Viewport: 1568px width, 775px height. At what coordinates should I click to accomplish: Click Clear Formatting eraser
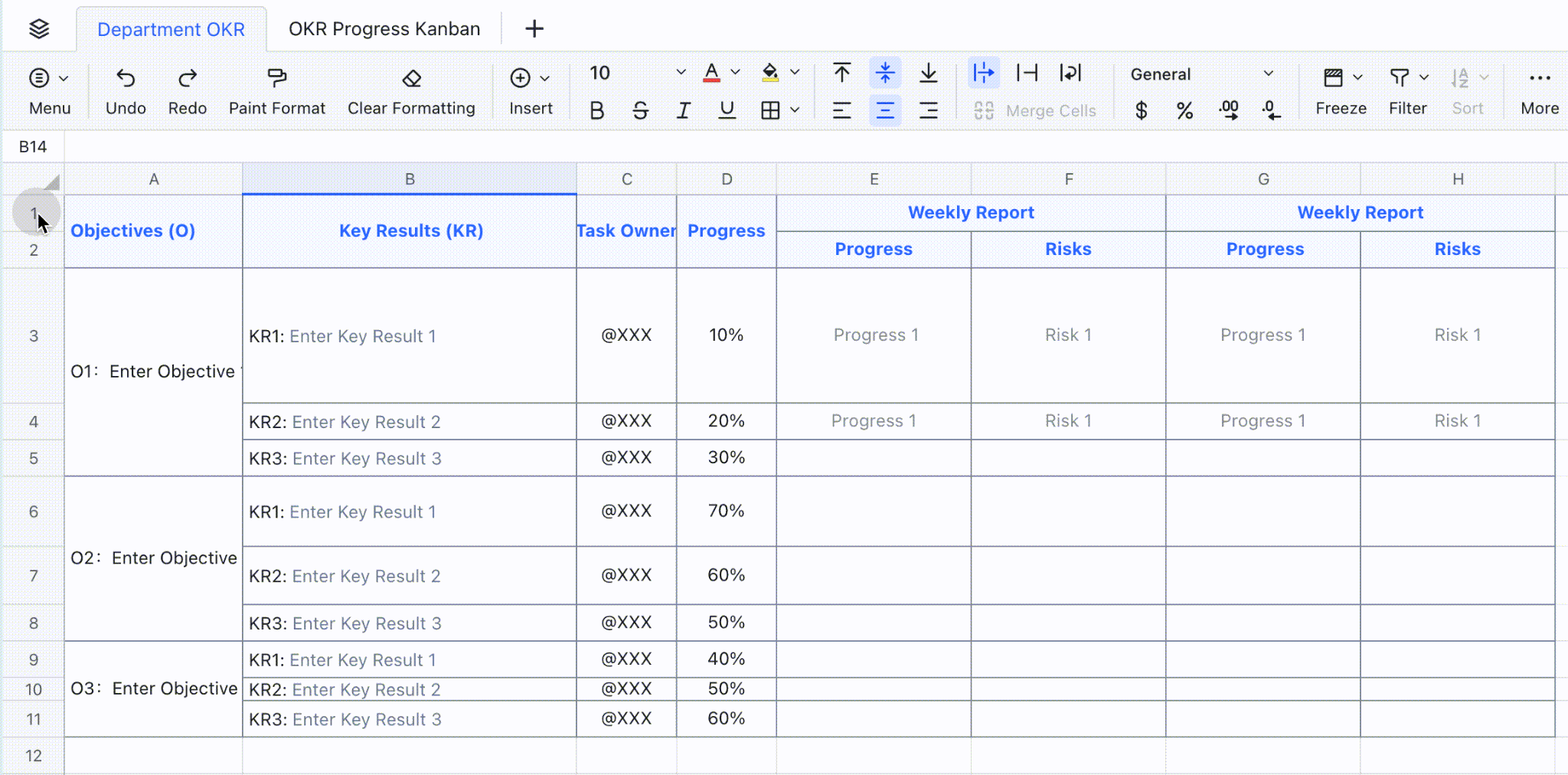pos(411,91)
